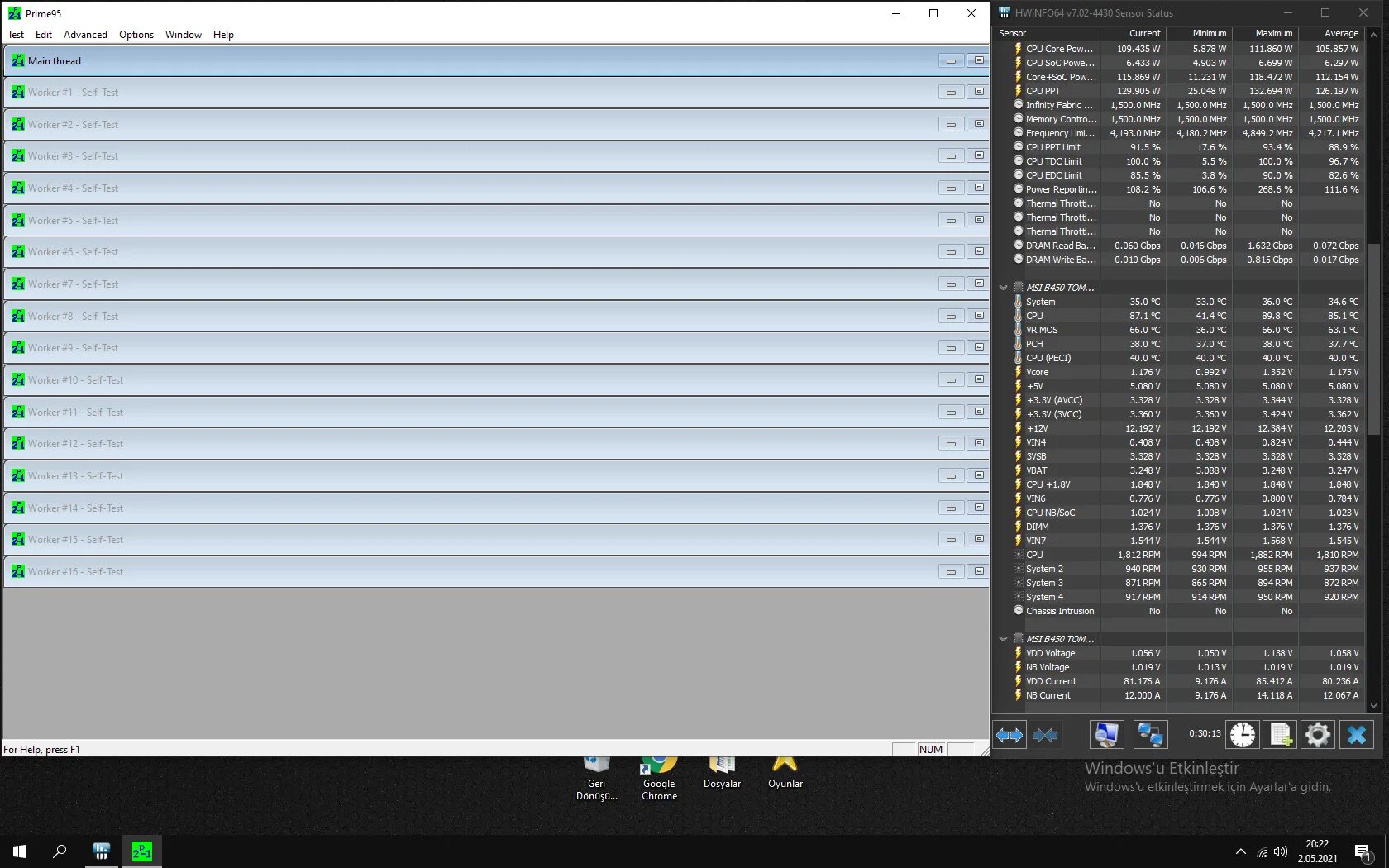The height and width of the screenshot is (868, 1389).
Task: Open the Advanced menu in Prime95
Action: pos(85,35)
